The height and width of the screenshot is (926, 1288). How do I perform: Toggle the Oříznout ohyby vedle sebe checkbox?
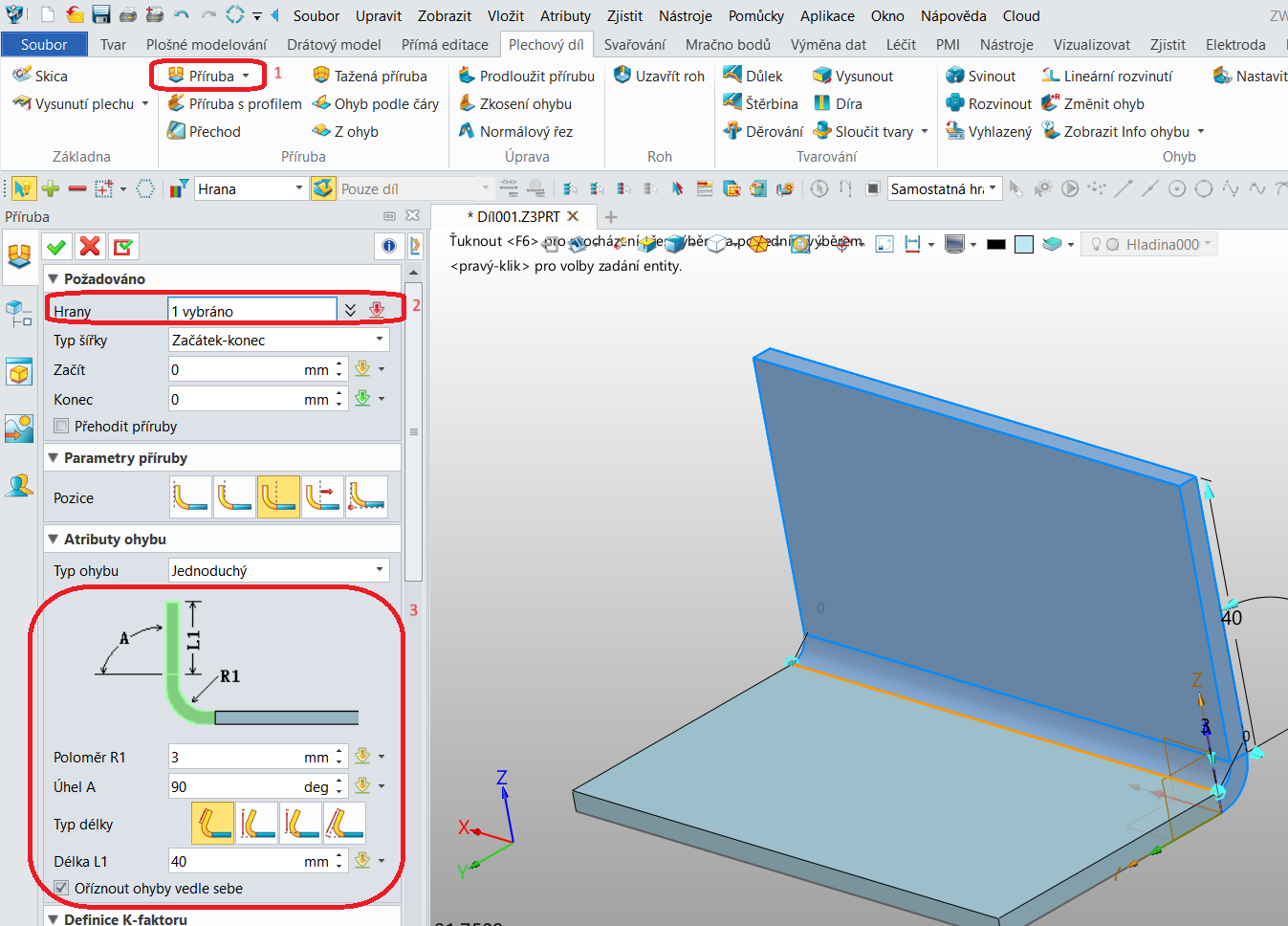pyautogui.click(x=62, y=888)
